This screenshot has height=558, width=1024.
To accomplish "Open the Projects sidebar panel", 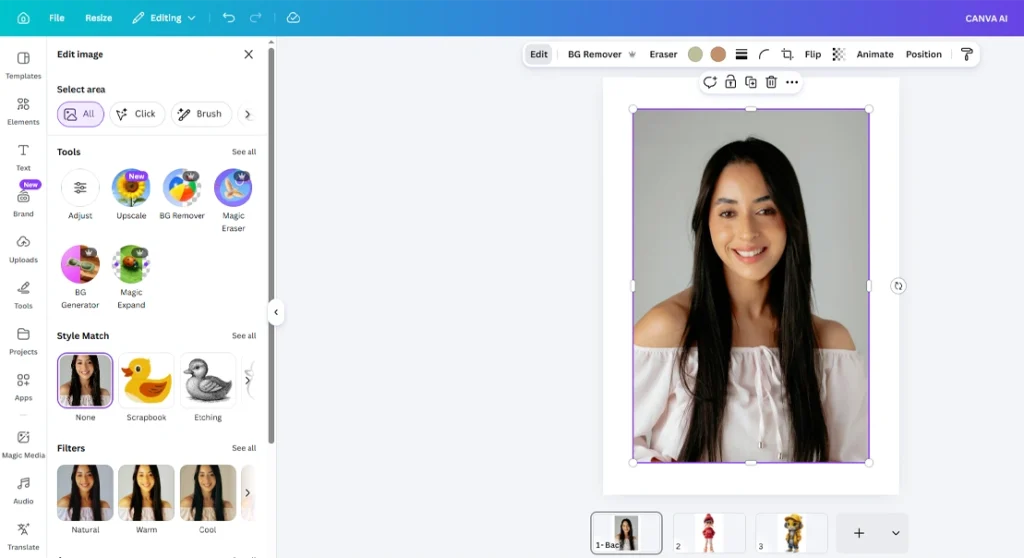I will click(24, 340).
